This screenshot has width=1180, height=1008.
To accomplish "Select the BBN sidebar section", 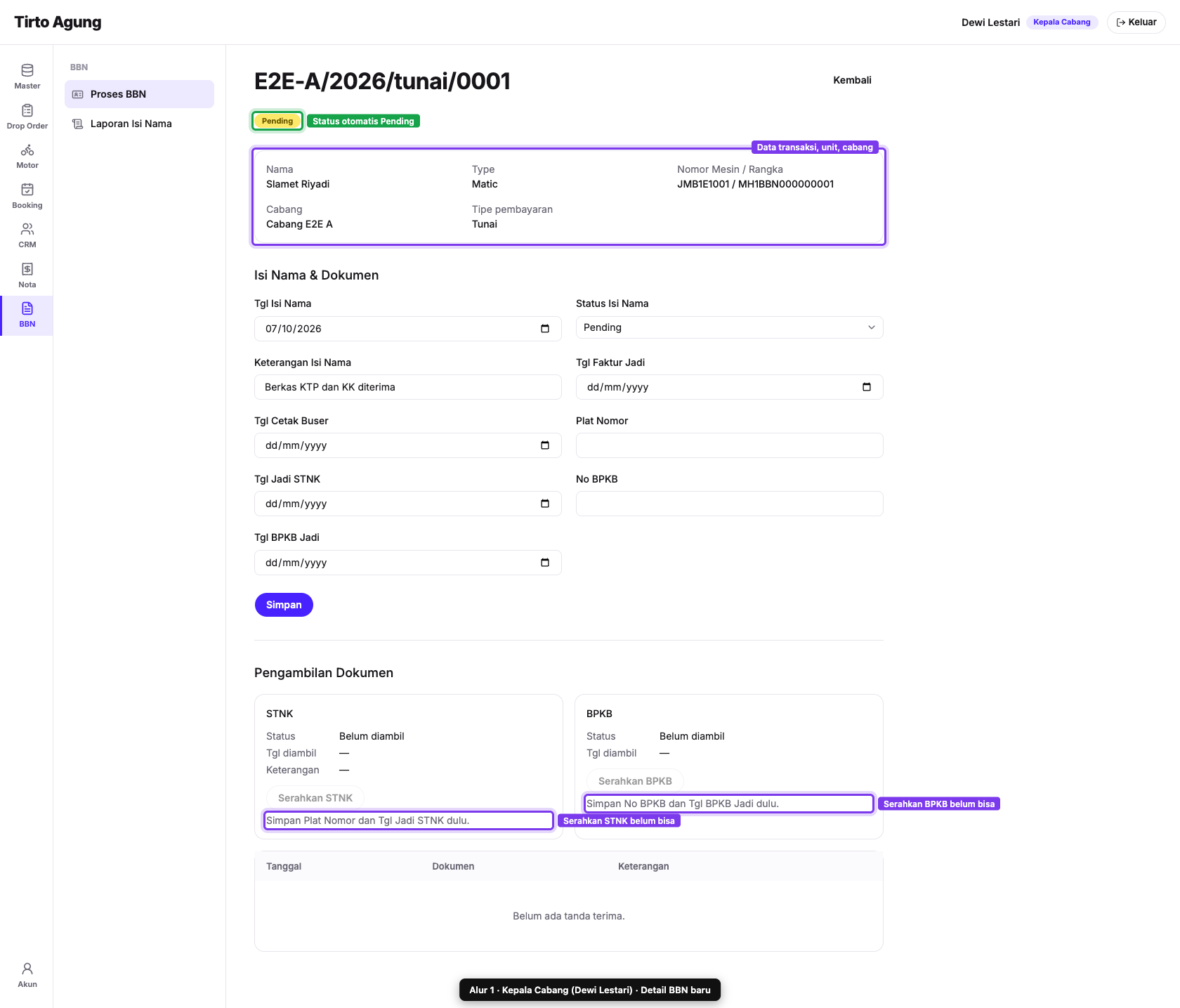I will (27, 315).
